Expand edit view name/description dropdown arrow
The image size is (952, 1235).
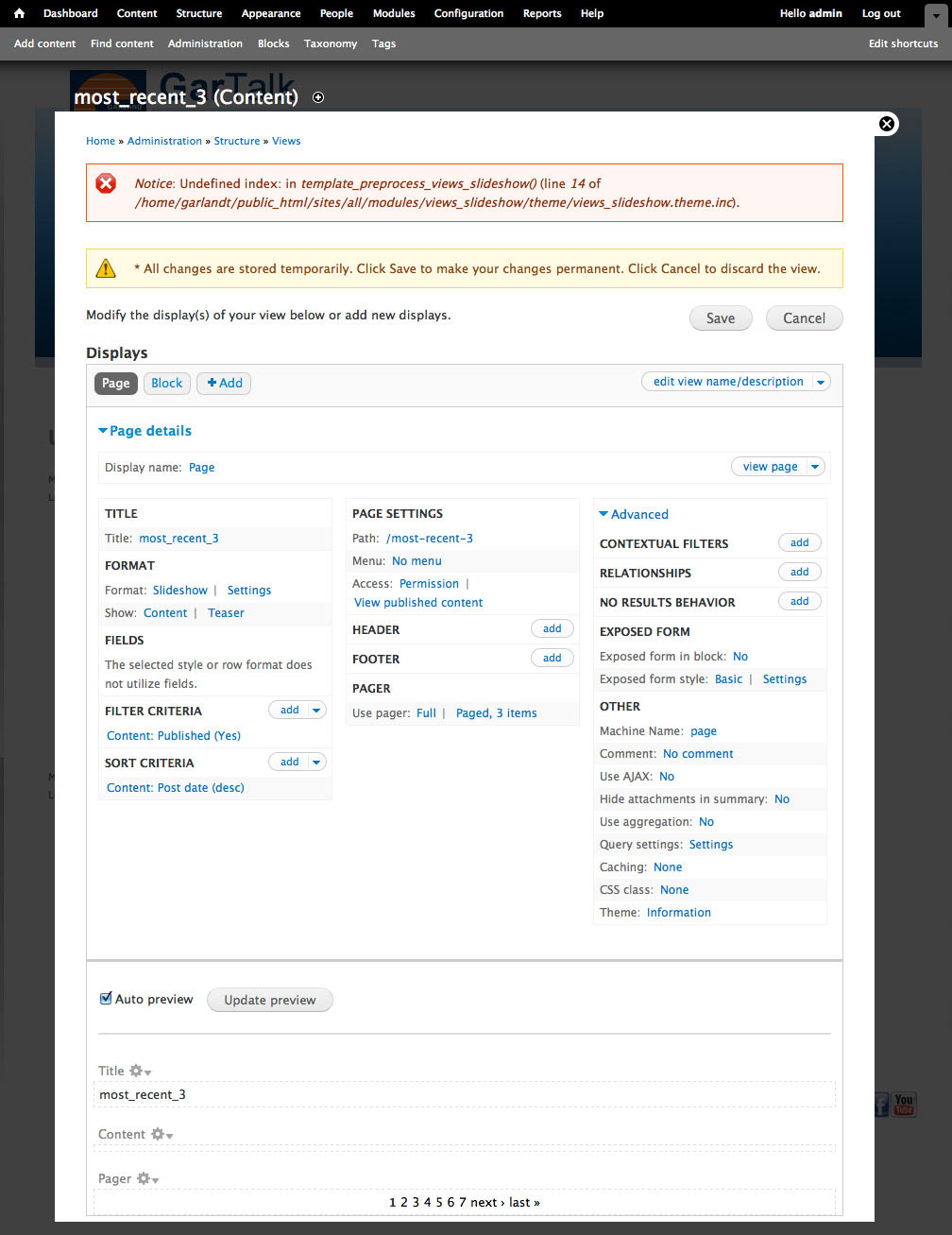tap(821, 382)
